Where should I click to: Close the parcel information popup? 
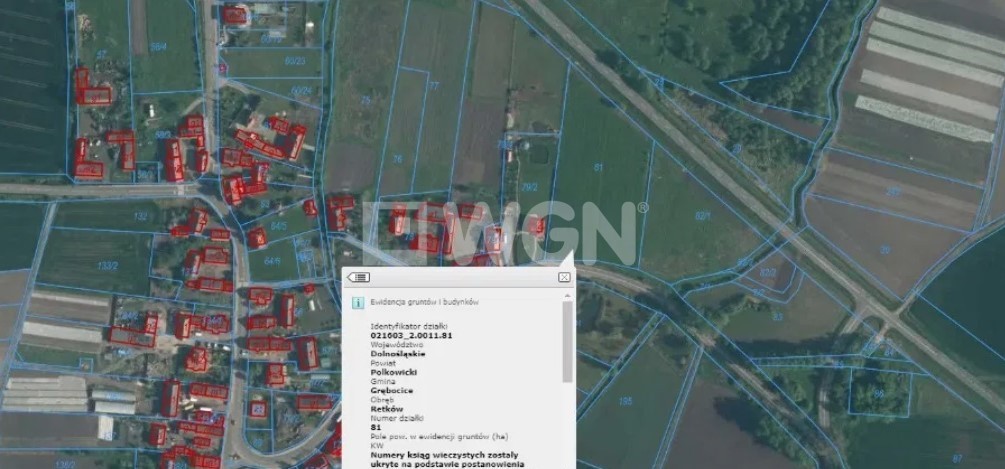click(564, 277)
